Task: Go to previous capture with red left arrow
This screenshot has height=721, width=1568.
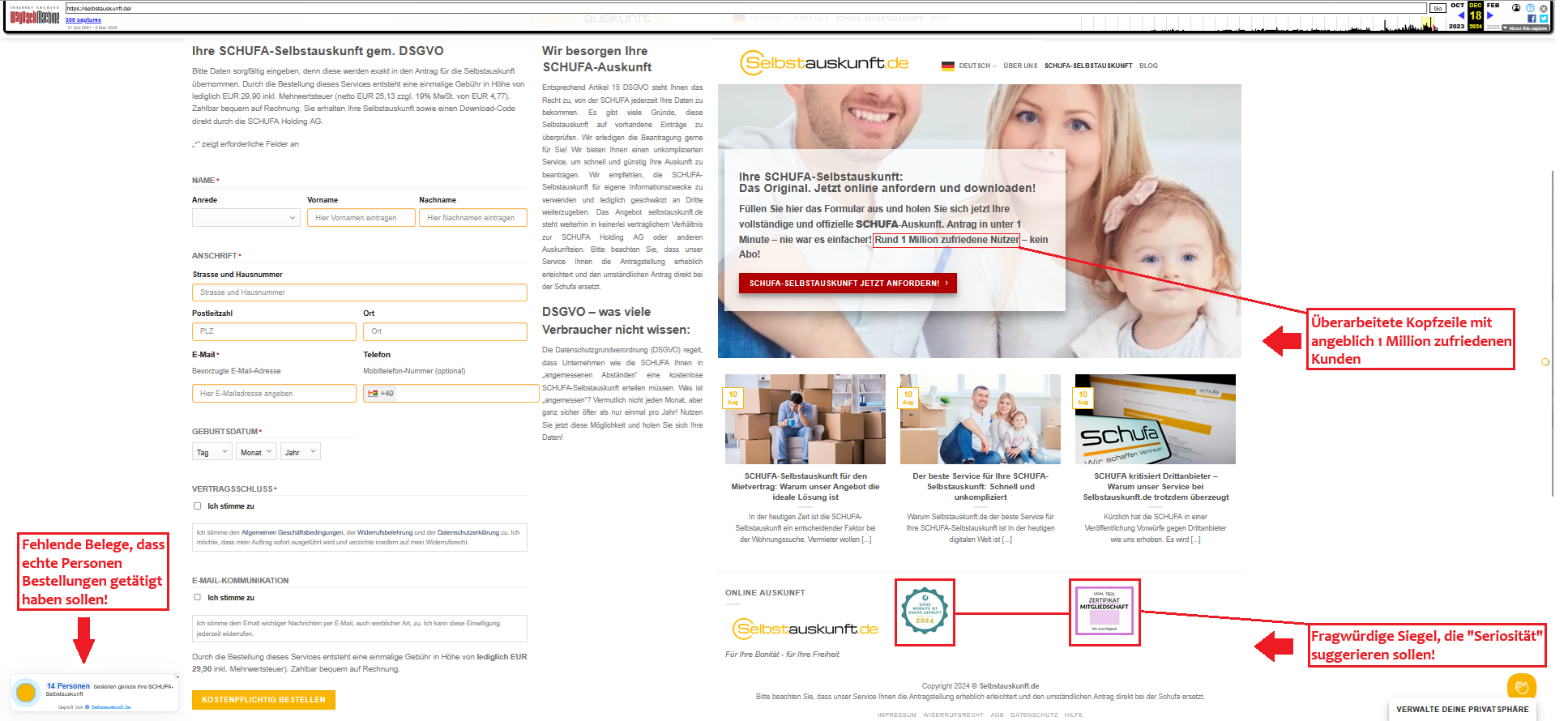Action: click(1460, 15)
